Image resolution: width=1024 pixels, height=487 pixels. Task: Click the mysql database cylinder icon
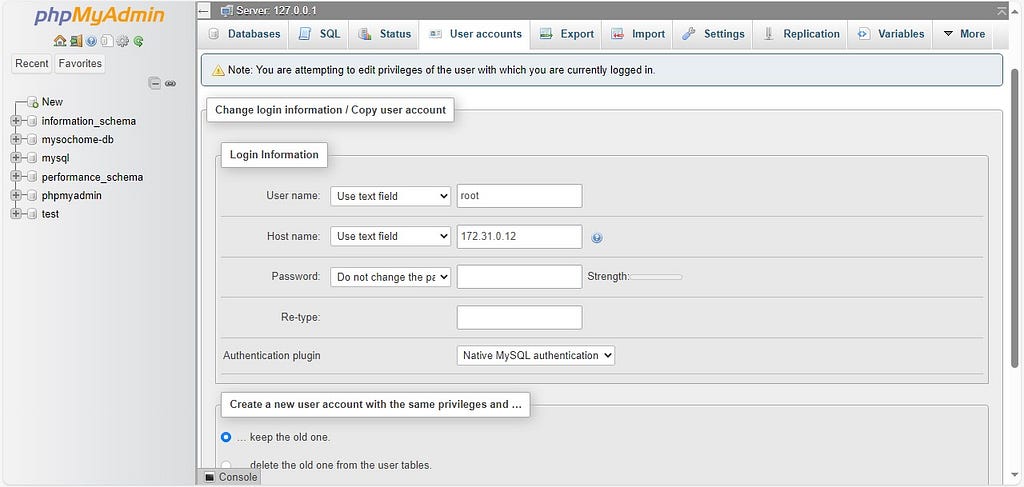click(x=32, y=159)
